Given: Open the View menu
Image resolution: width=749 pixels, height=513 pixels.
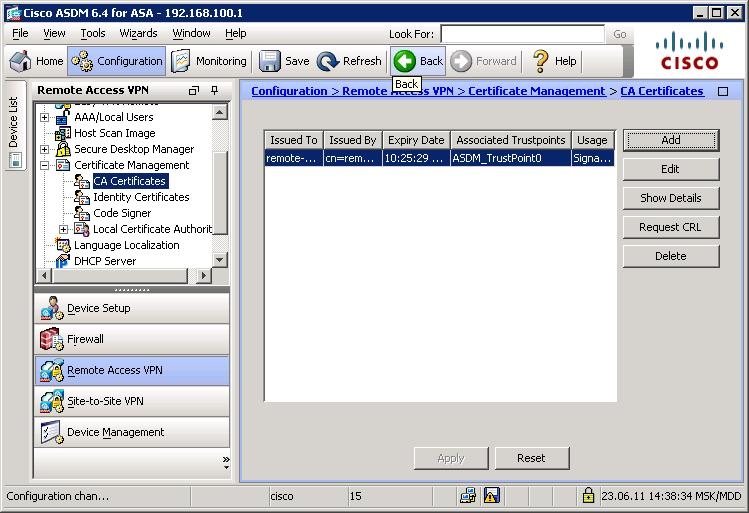Looking at the screenshot, I should click(54, 33).
